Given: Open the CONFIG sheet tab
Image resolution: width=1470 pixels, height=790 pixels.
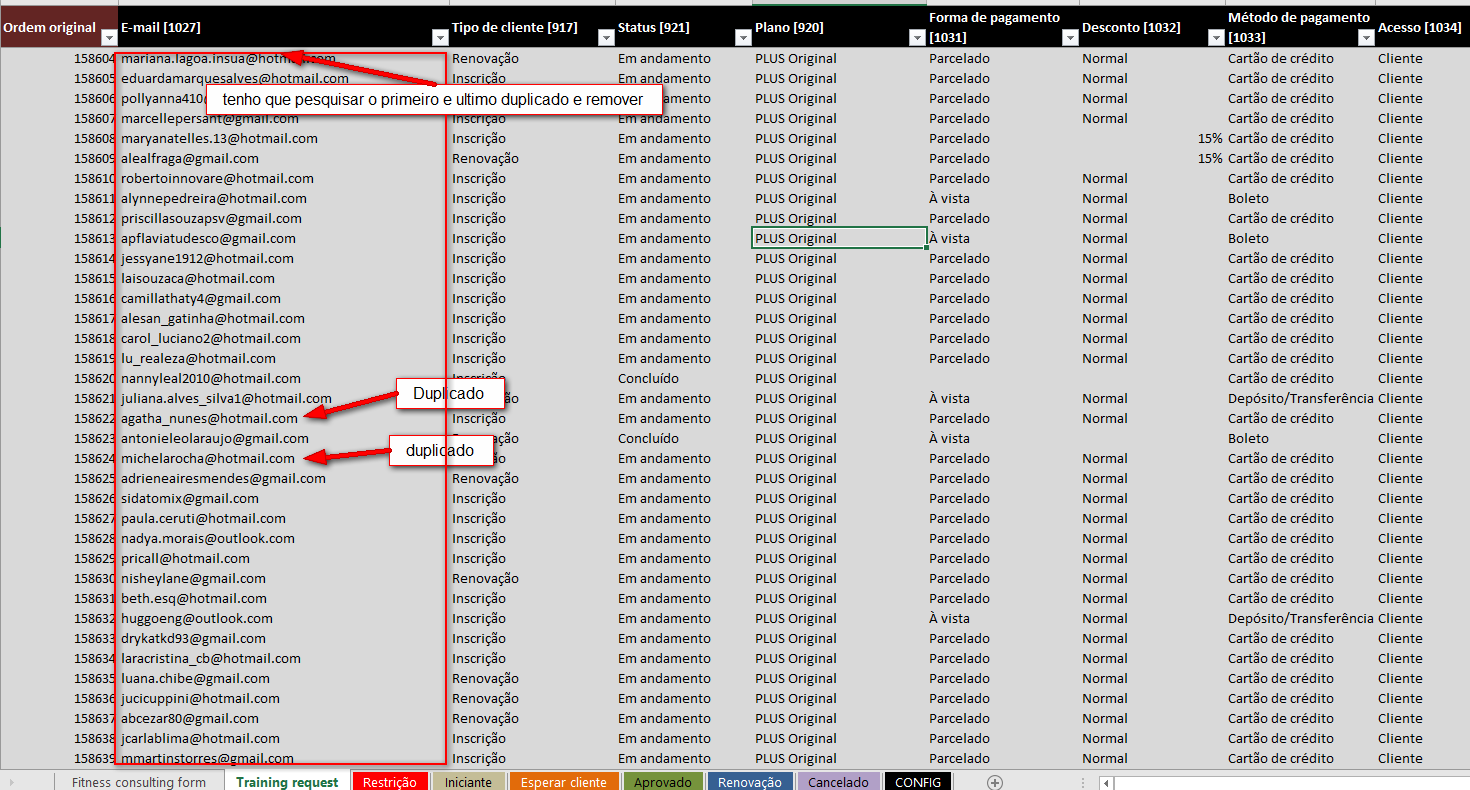Looking at the screenshot, I should coord(918,782).
